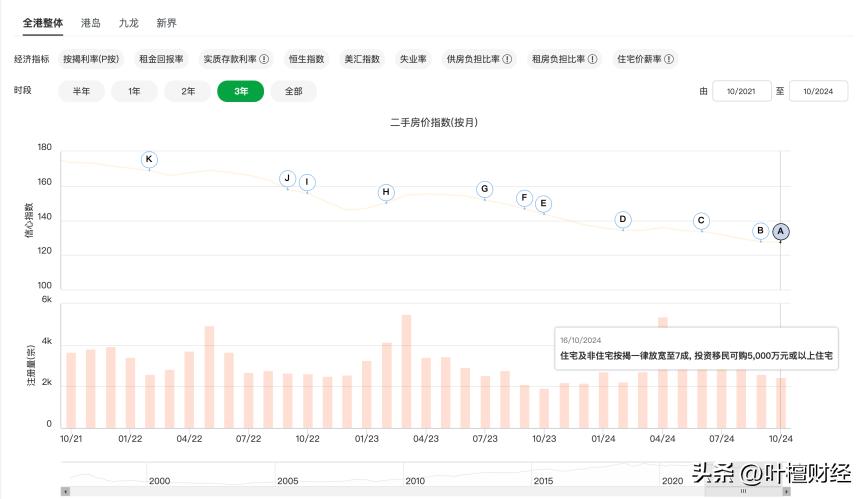Image resolution: width=866 pixels, height=499 pixels.
Task: Enable the 恒生指数 indicator overlay
Action: pos(306,59)
